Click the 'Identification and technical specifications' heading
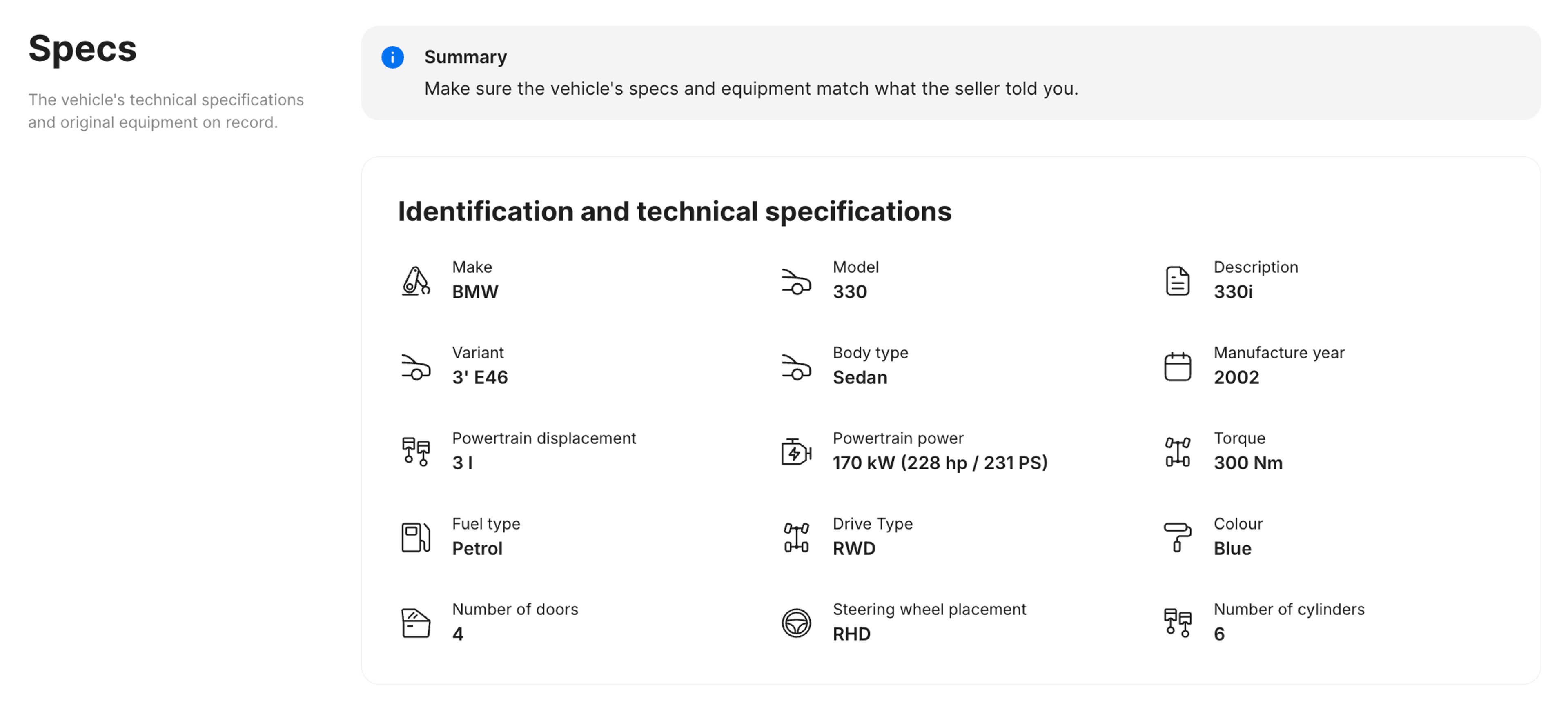Image resolution: width=1568 pixels, height=712 pixels. tap(675, 212)
